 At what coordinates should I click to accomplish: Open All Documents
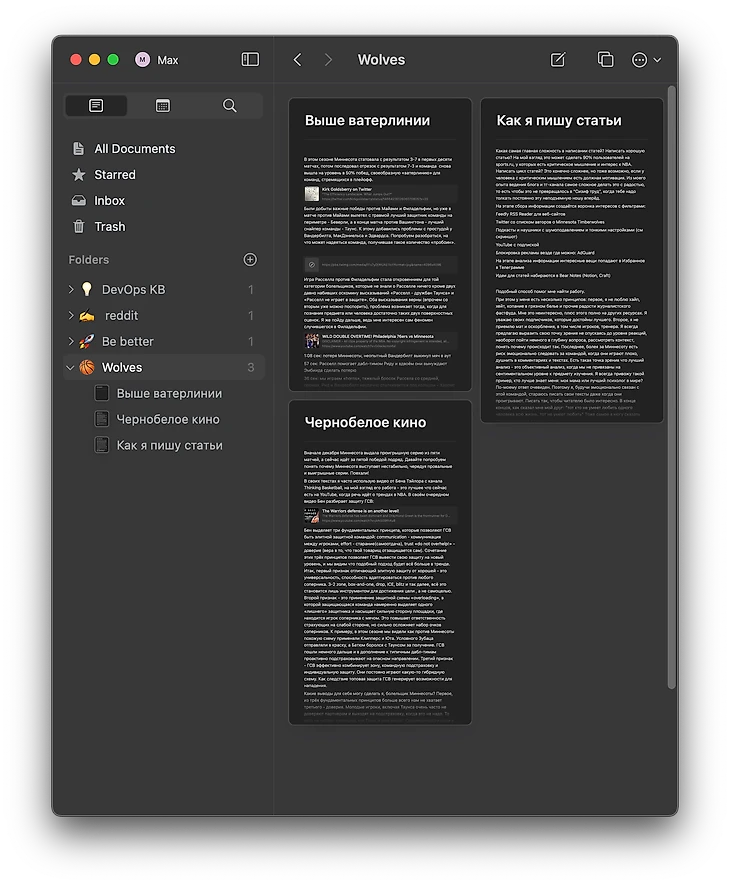tap(164, 148)
